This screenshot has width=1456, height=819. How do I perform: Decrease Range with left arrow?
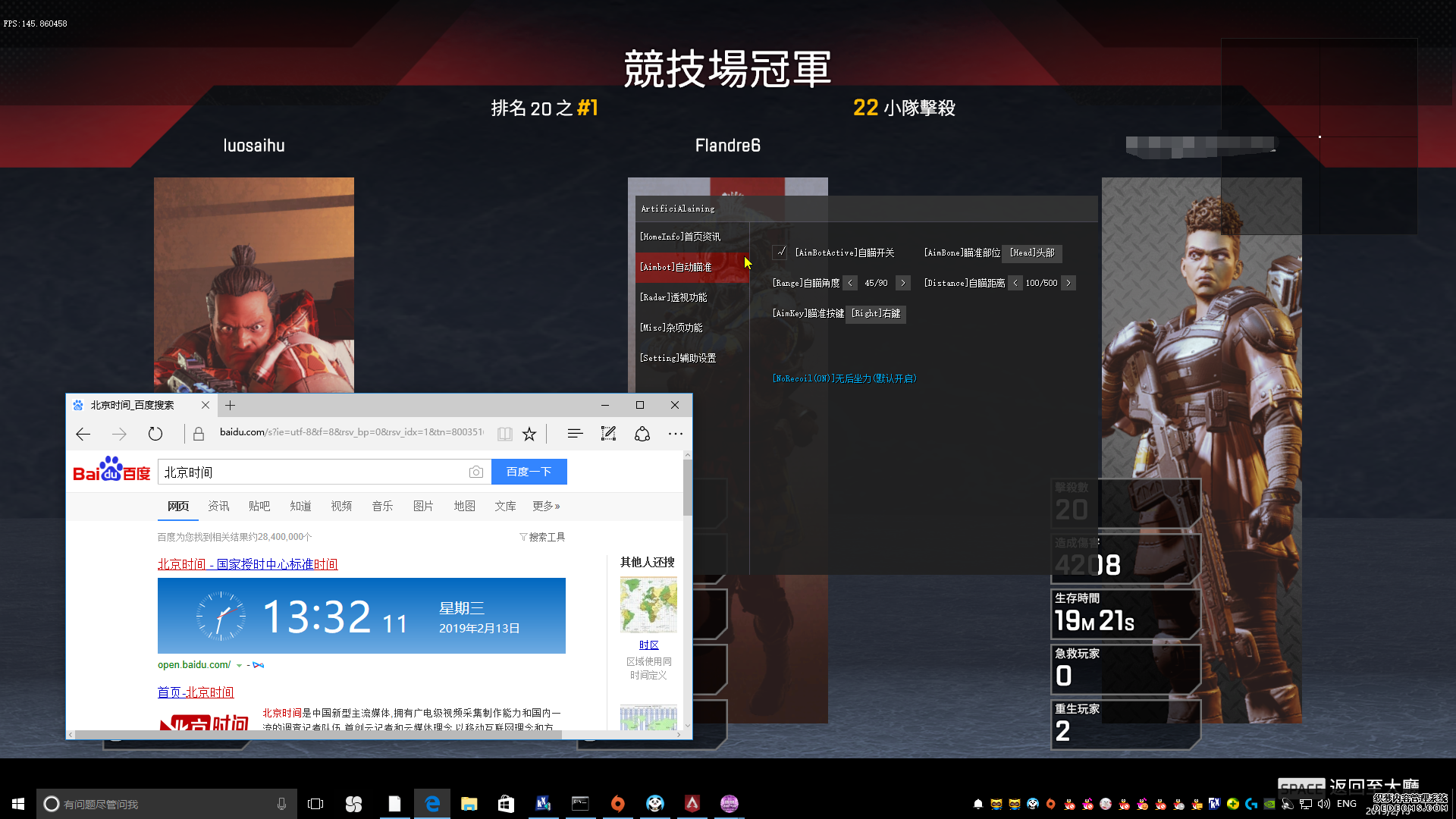click(850, 283)
